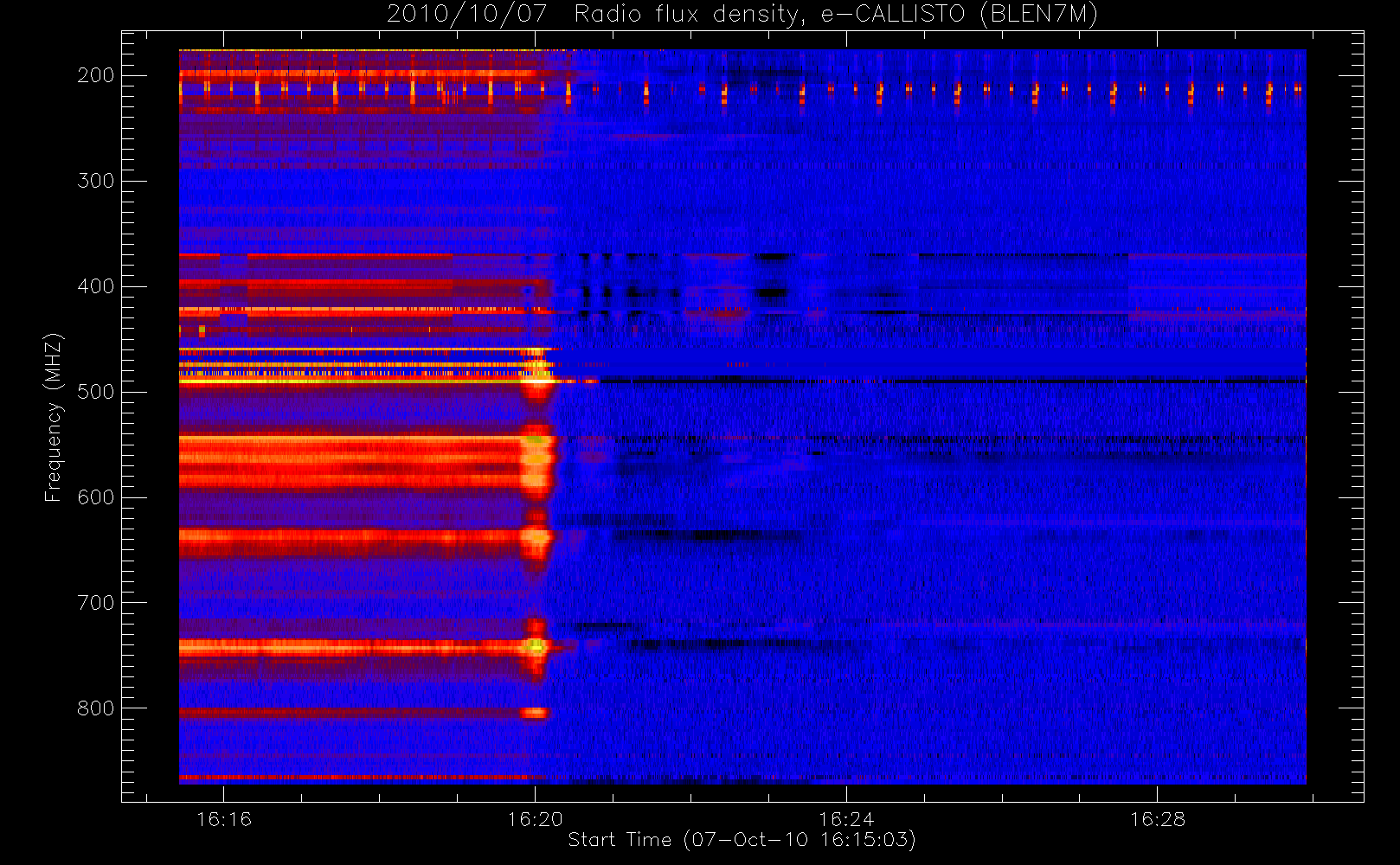
Task: Click the 'Start Time (07-Oct-10 16:15:03)' label
Action: 742,839
